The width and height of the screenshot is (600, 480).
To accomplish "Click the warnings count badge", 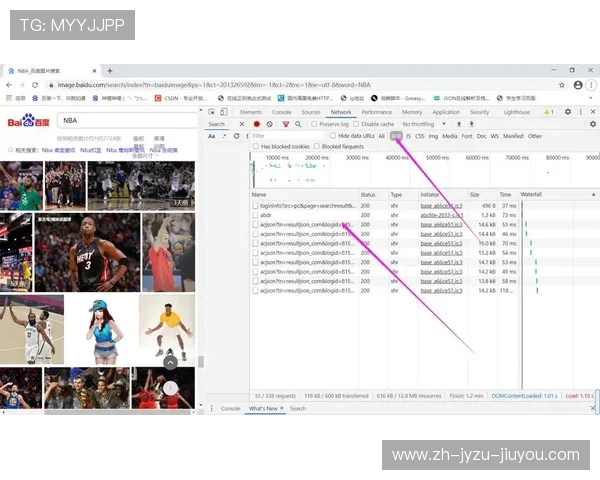I will [x=549, y=112].
